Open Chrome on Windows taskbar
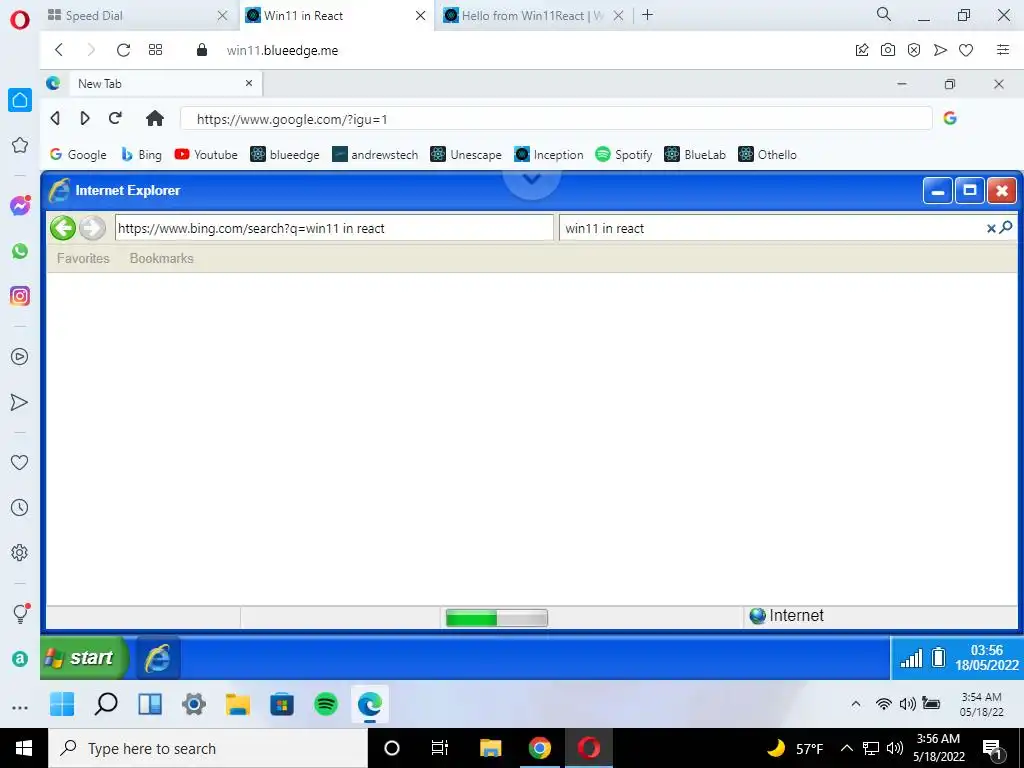This screenshot has height=768, width=1024. (539, 748)
